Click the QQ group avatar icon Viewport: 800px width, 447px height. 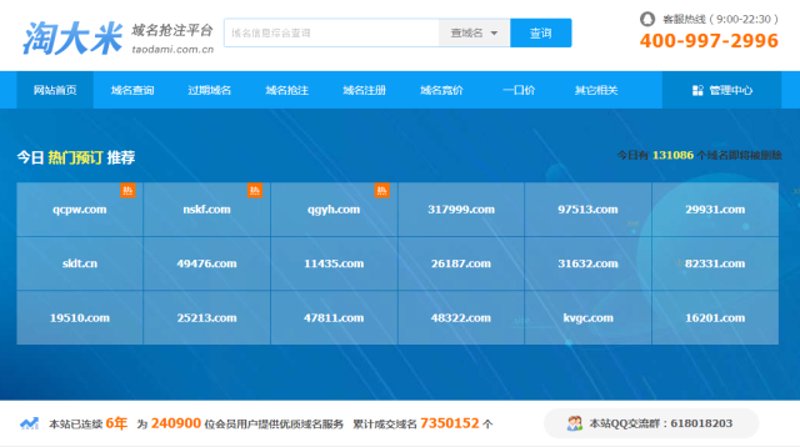[574, 423]
